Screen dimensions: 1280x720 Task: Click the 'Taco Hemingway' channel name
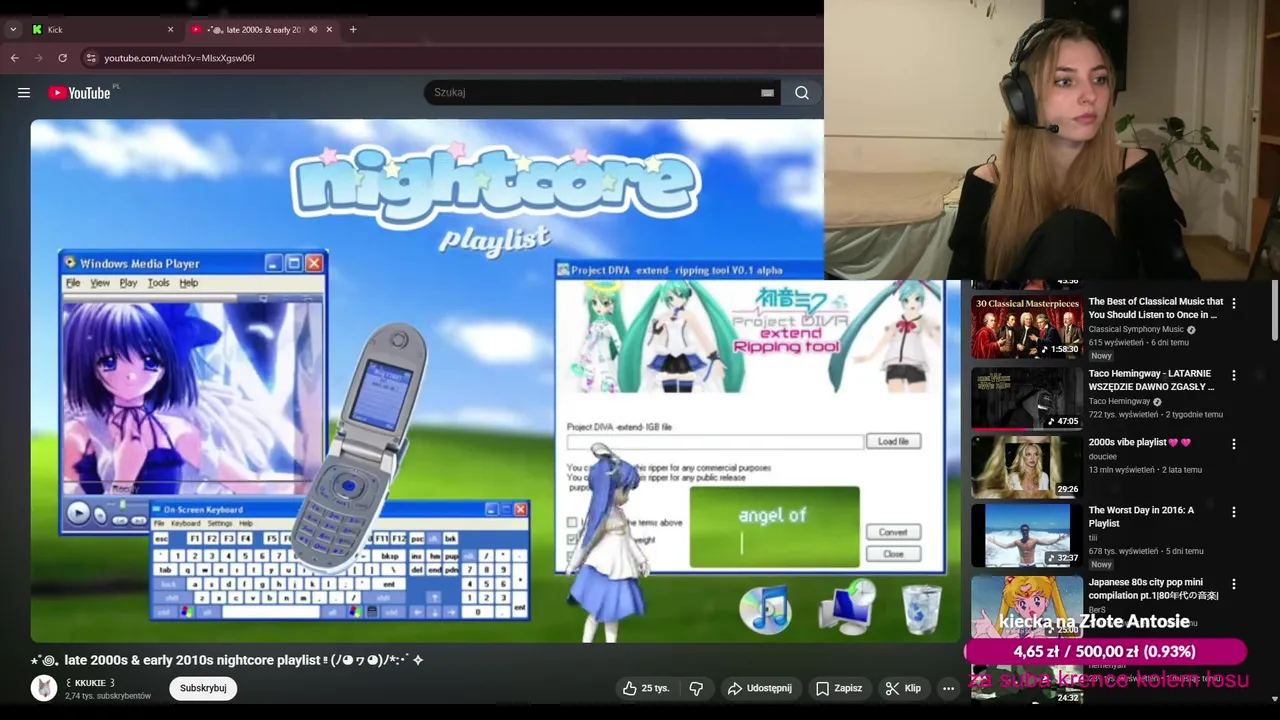pos(1119,401)
